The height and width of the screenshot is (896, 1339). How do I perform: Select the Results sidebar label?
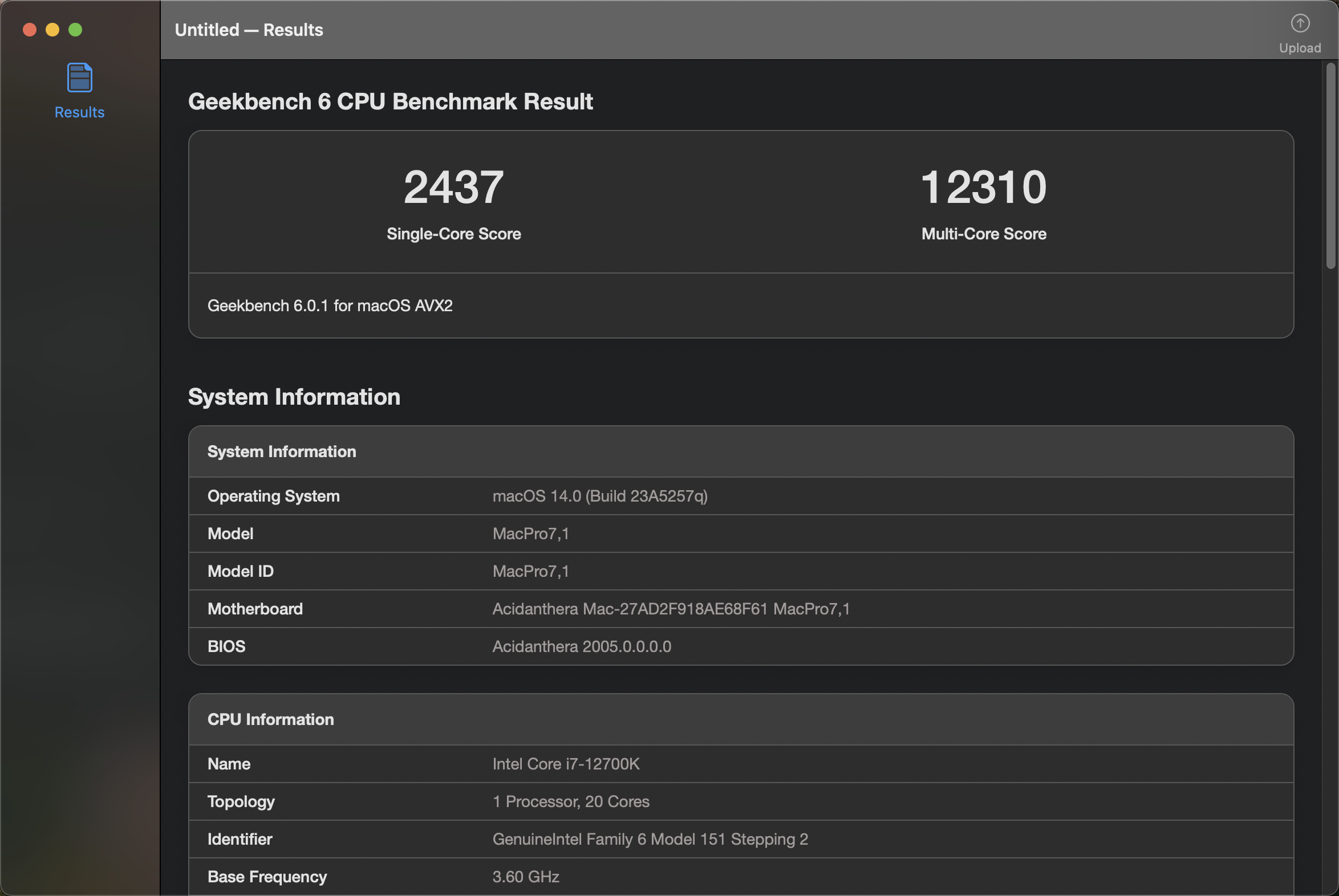(79, 112)
